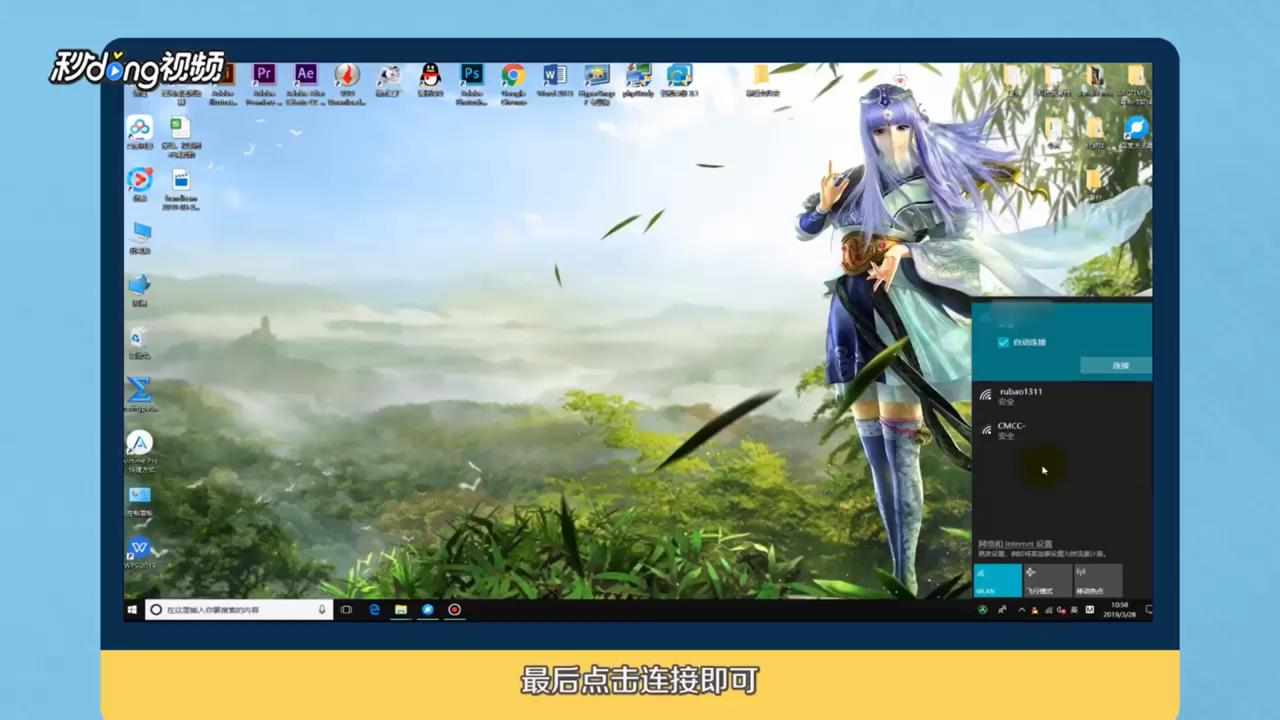Image resolution: width=1280 pixels, height=720 pixels.
Task: Click the taskbar clock showing 10:58
Action: pyautogui.click(x=1119, y=609)
